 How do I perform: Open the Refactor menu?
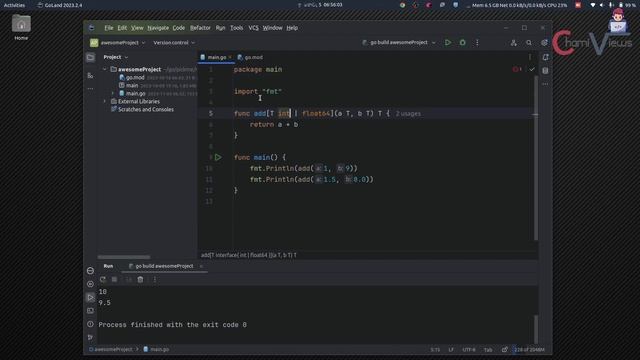pos(200,28)
